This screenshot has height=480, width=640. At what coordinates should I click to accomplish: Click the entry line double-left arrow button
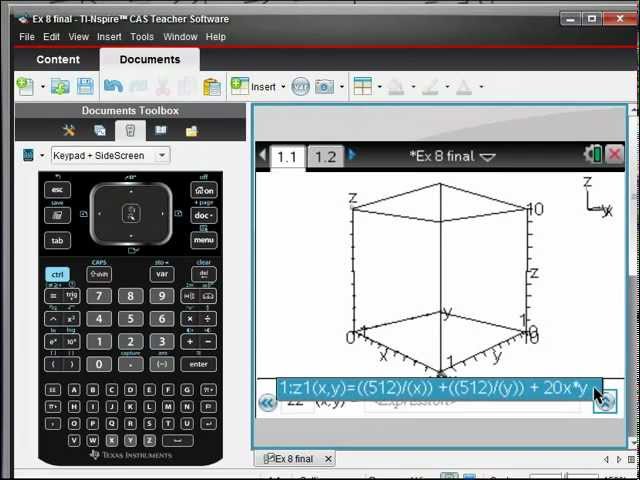pos(267,403)
